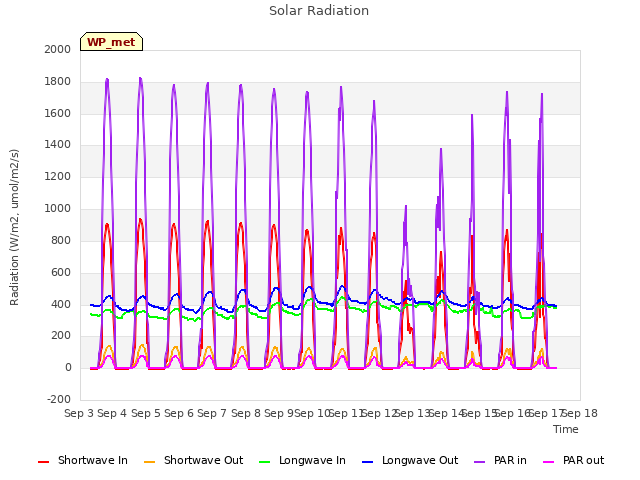Click the Solar Radiation chart title

319,11
